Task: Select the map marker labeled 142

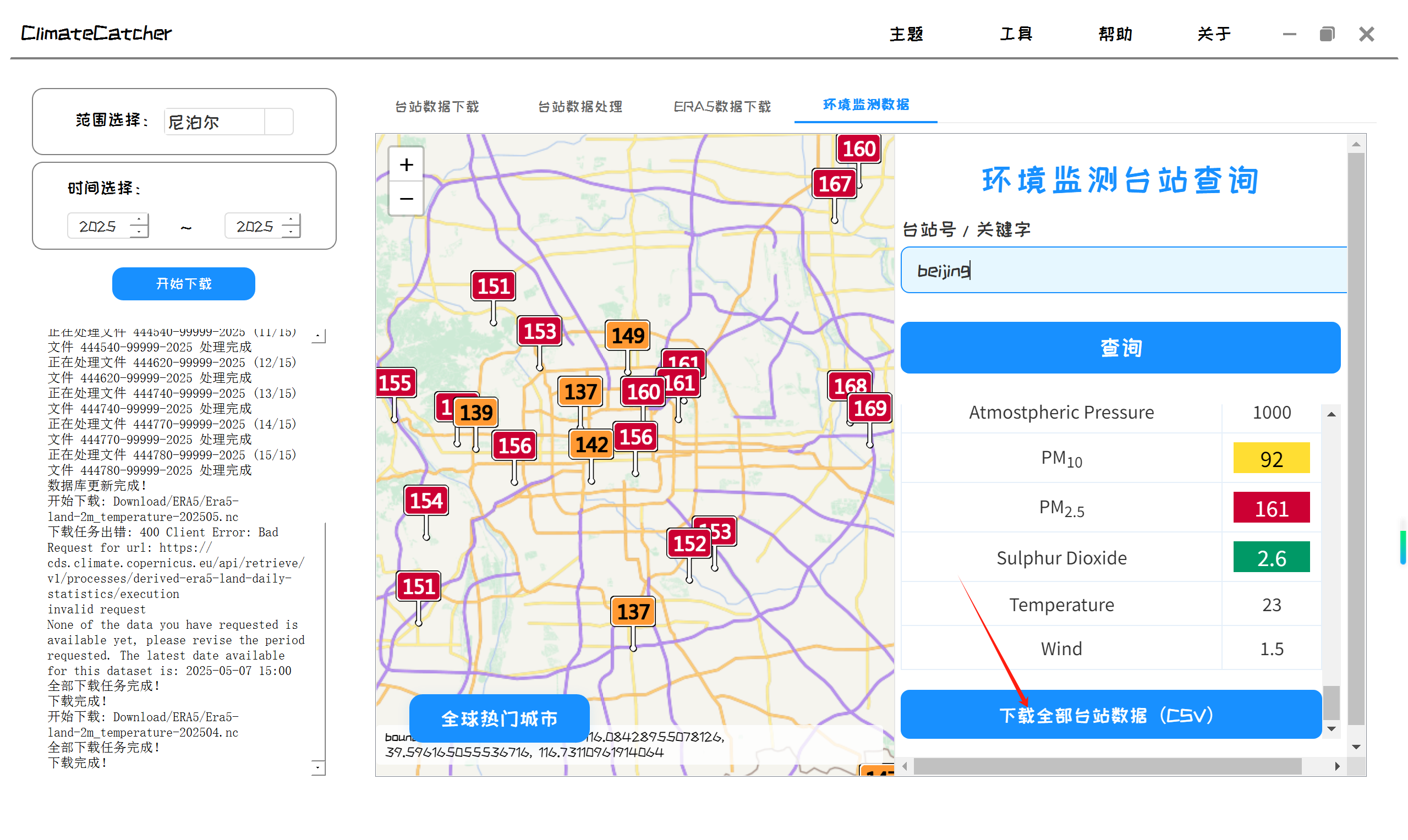Action: click(x=591, y=445)
